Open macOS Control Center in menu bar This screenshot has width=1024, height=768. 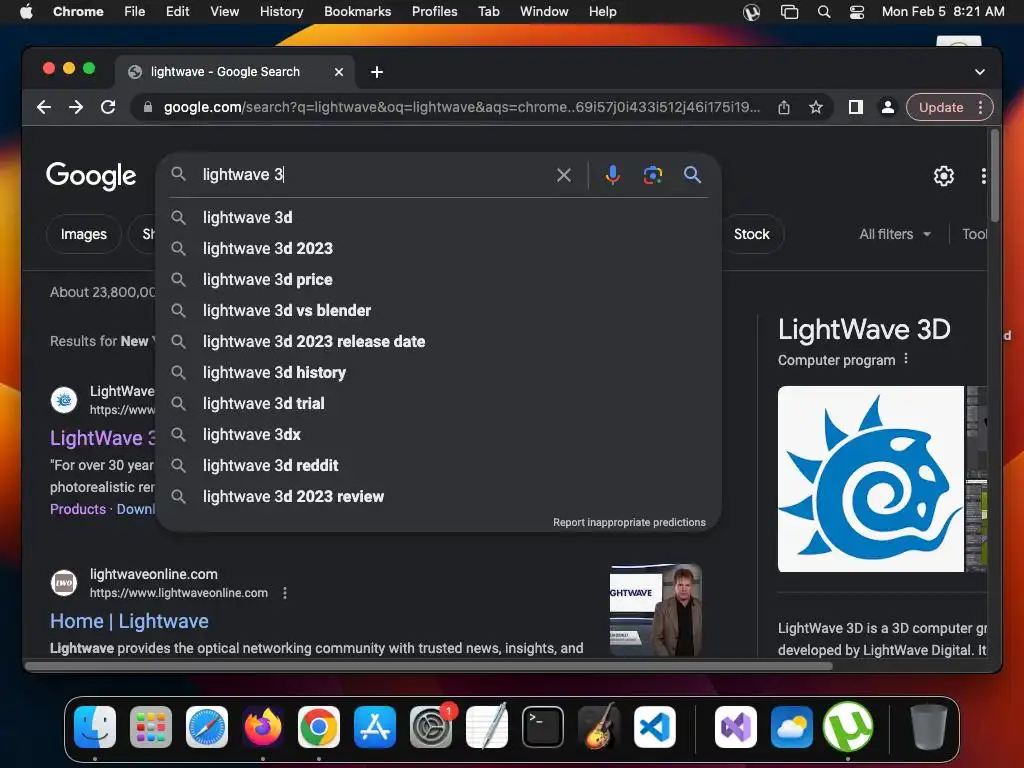pyautogui.click(x=857, y=12)
